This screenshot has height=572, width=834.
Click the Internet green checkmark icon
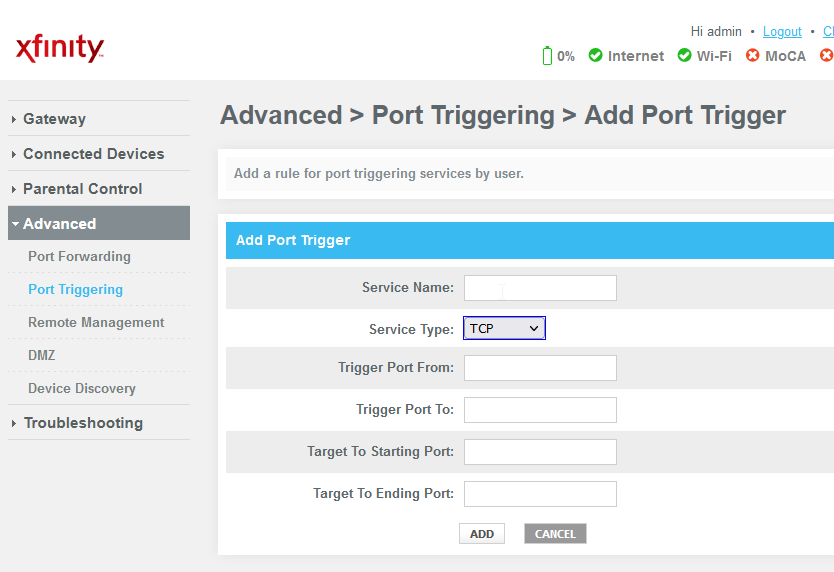click(x=595, y=56)
